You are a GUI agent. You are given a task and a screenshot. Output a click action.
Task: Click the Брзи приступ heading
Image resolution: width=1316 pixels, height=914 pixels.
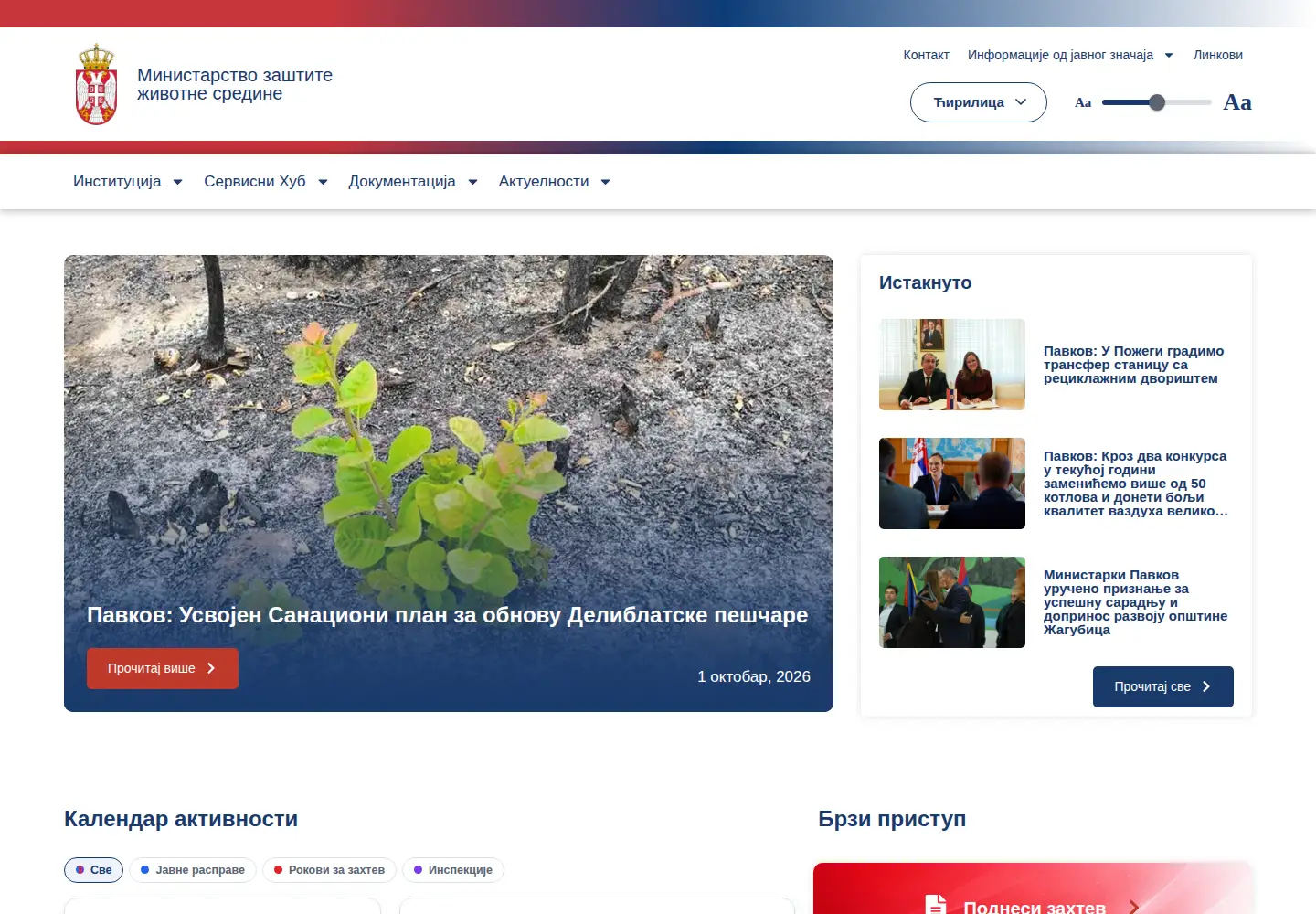(892, 819)
